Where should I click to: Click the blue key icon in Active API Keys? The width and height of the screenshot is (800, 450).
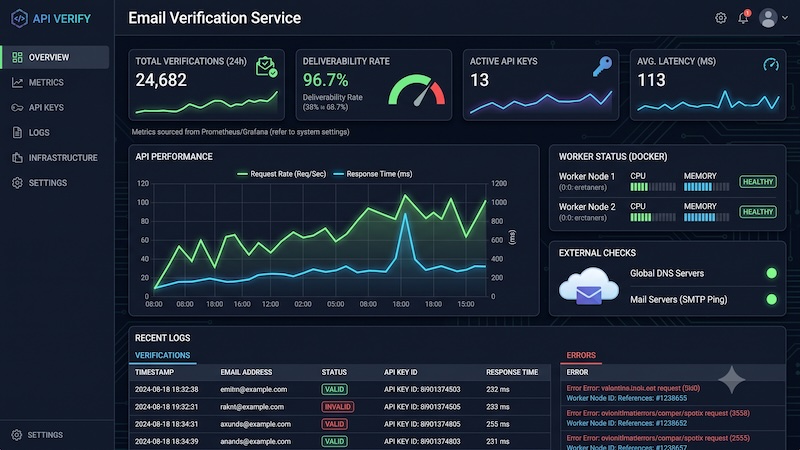coord(602,66)
